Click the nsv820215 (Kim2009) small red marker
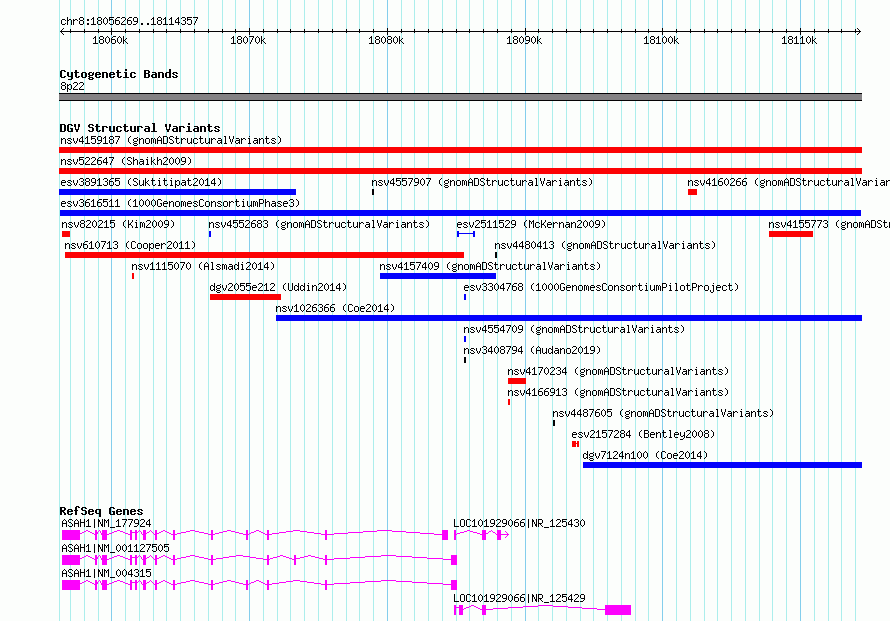This screenshot has height=621, width=890. coord(66,234)
